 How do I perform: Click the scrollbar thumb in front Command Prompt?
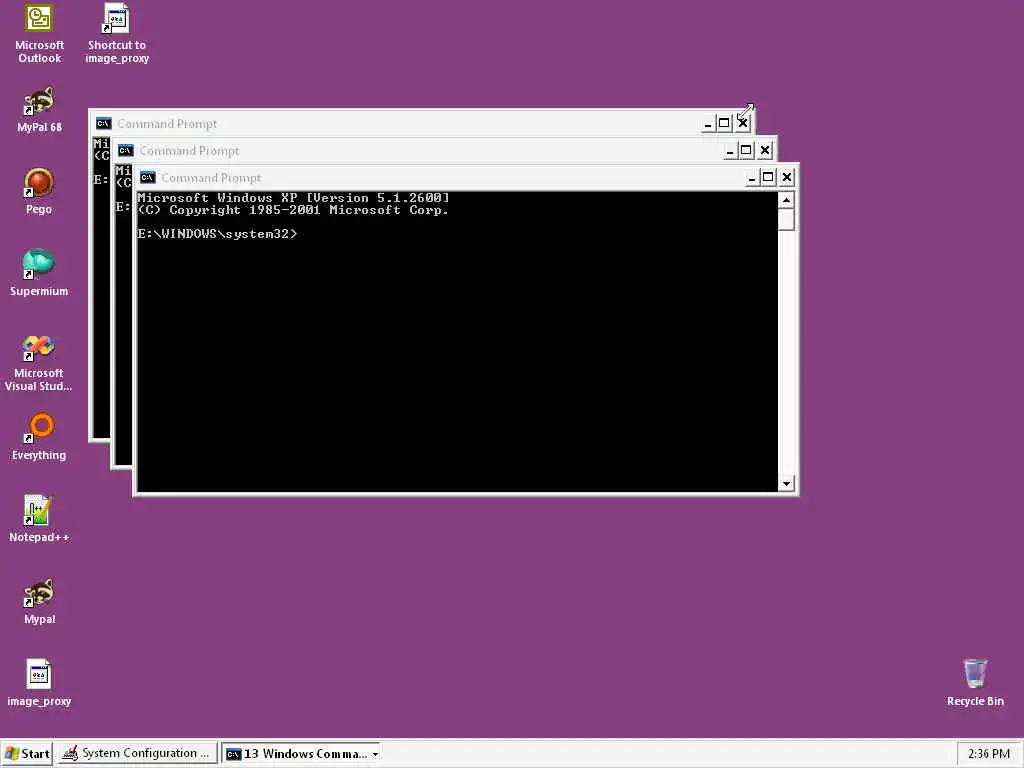(x=786, y=219)
